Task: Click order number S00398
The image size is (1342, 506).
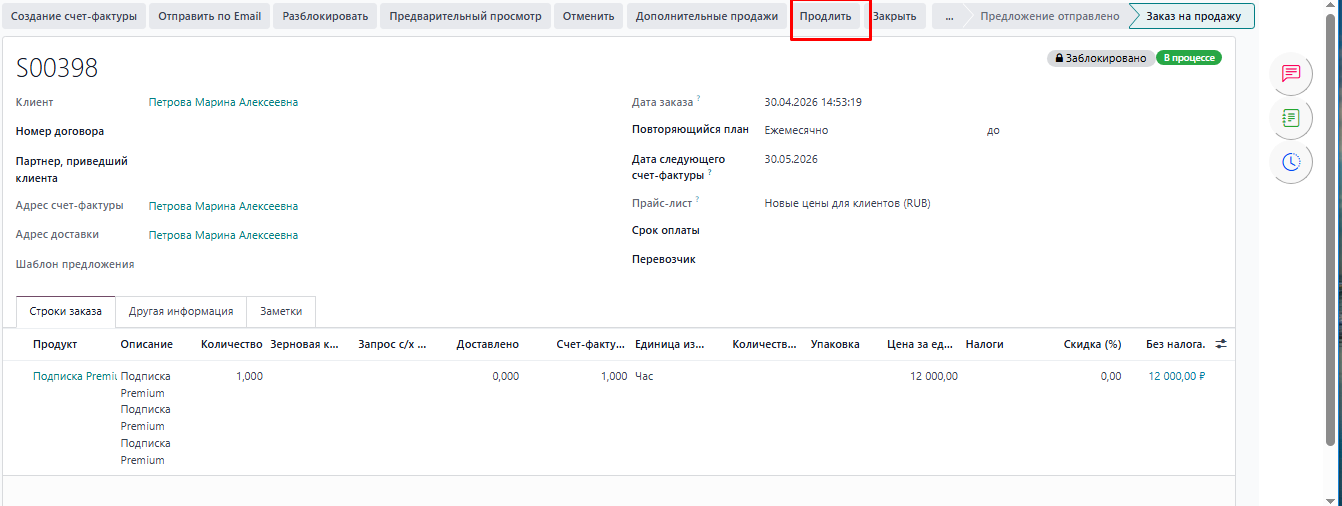Action: 57,68
